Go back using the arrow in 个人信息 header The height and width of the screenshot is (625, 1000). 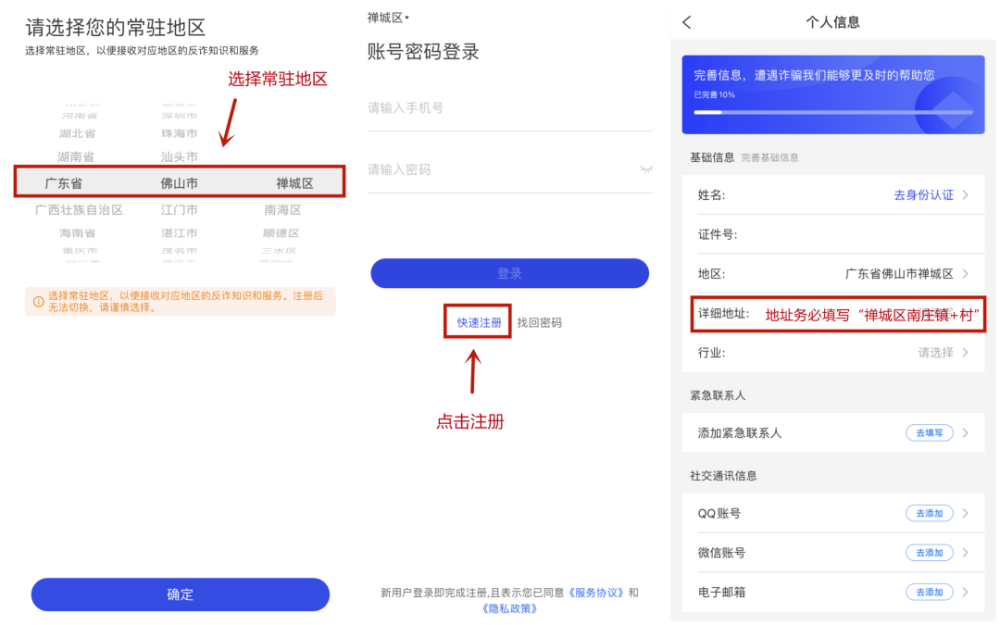click(686, 22)
